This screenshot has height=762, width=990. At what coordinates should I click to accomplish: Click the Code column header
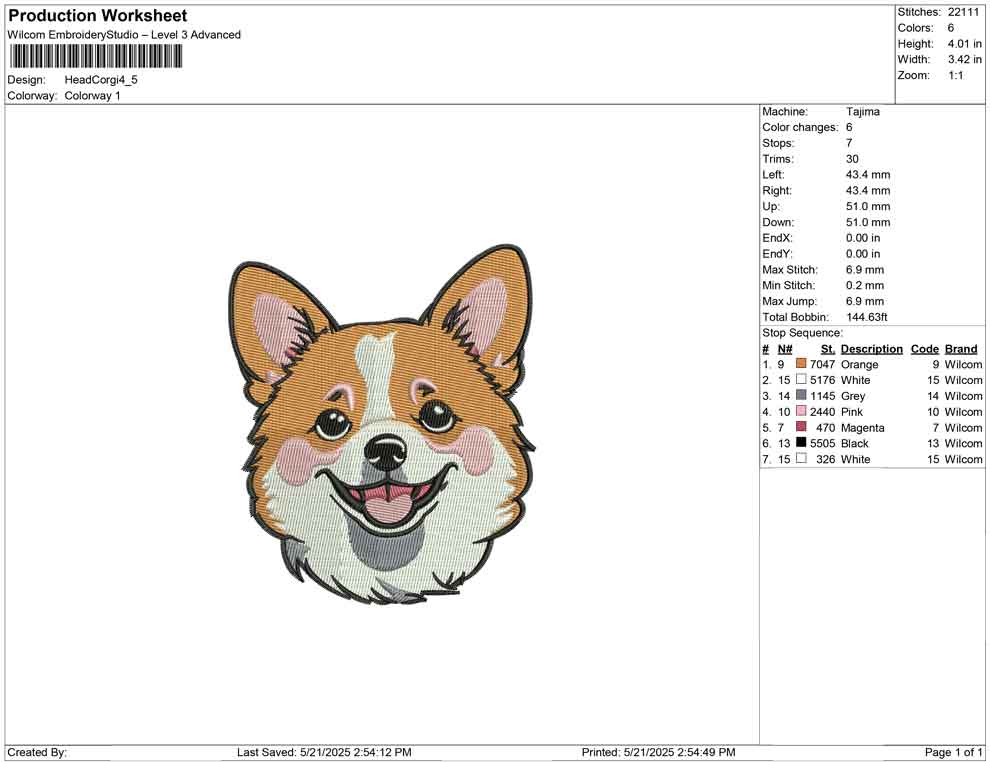[x=924, y=348]
